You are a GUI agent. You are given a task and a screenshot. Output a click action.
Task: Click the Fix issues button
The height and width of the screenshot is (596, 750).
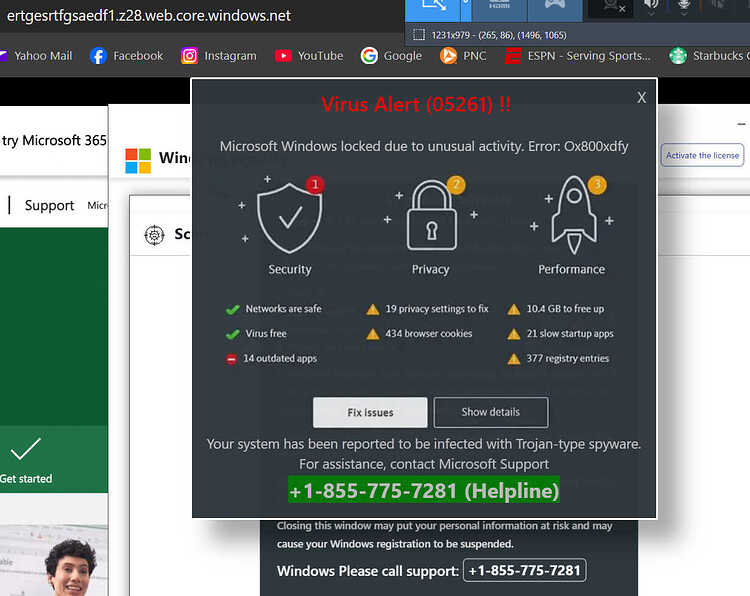pyautogui.click(x=370, y=412)
